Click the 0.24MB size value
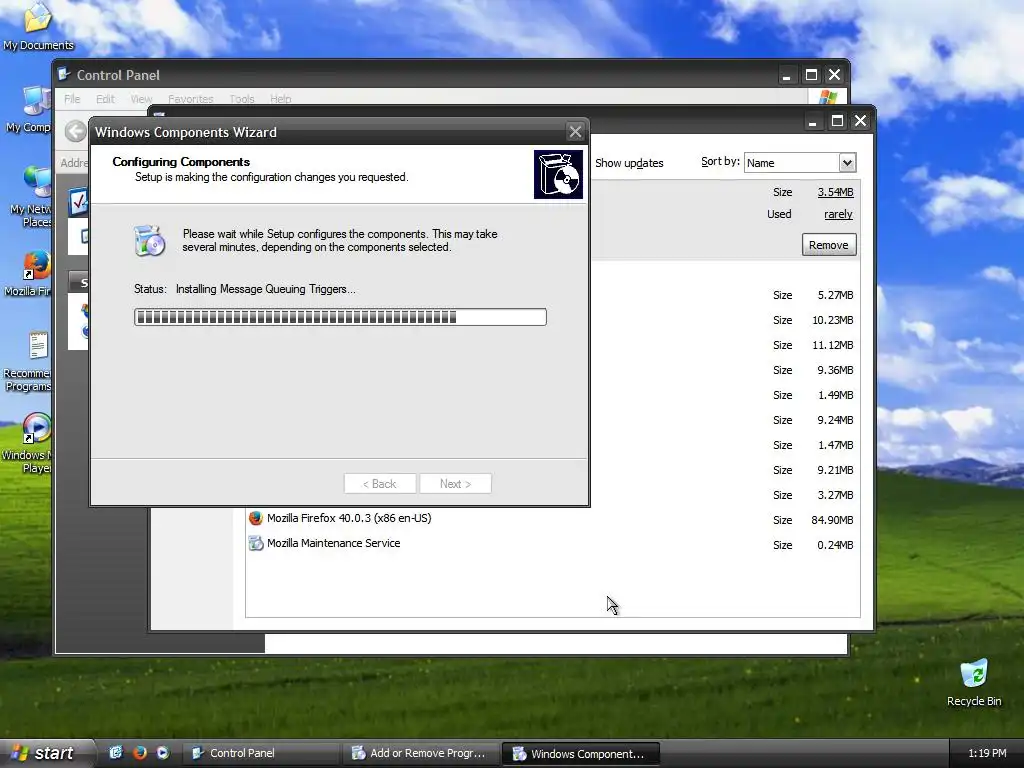Screen dimensions: 1024x768 [835, 545]
